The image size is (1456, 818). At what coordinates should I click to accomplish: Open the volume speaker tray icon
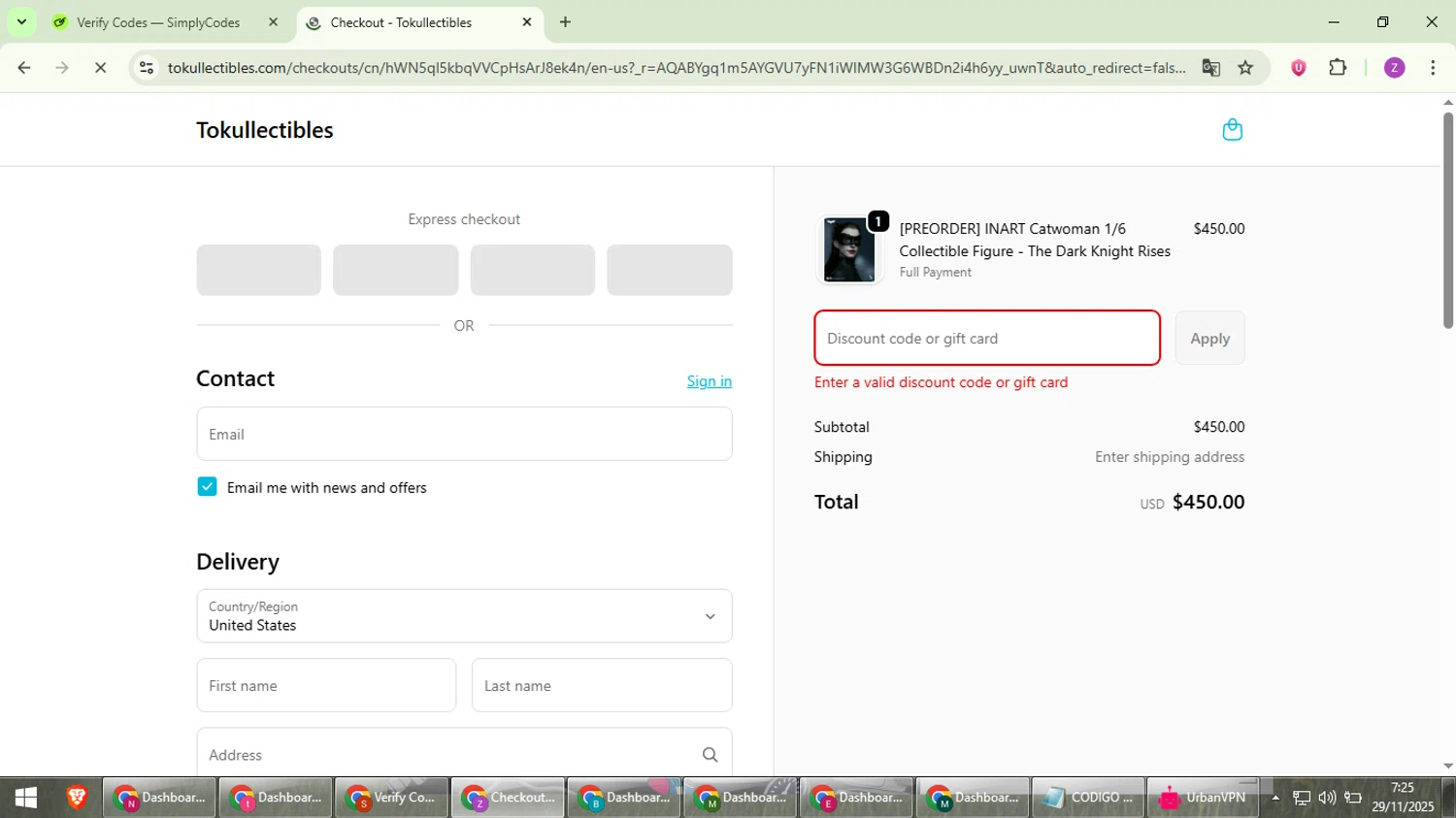click(x=1327, y=798)
